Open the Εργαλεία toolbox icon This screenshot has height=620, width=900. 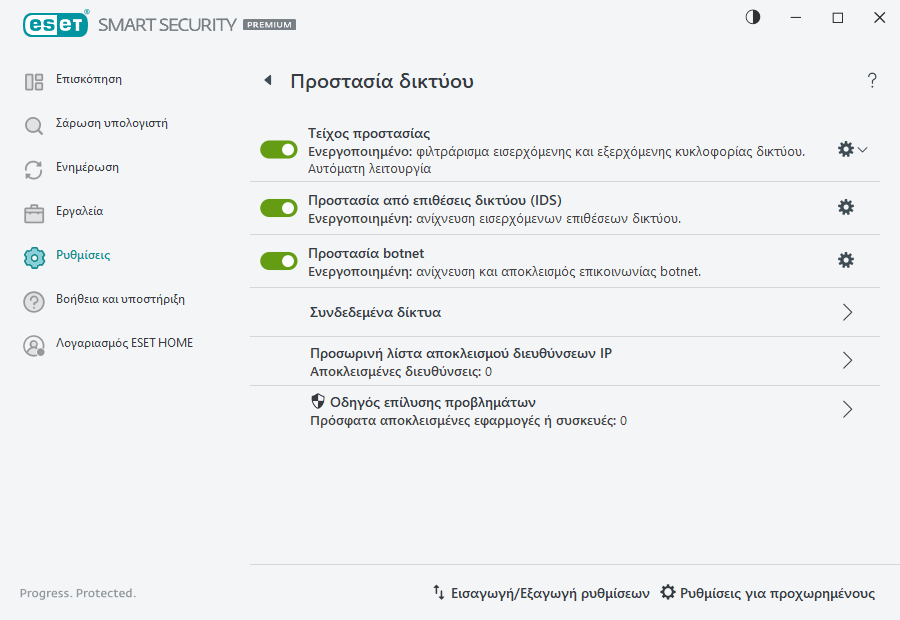tap(34, 211)
